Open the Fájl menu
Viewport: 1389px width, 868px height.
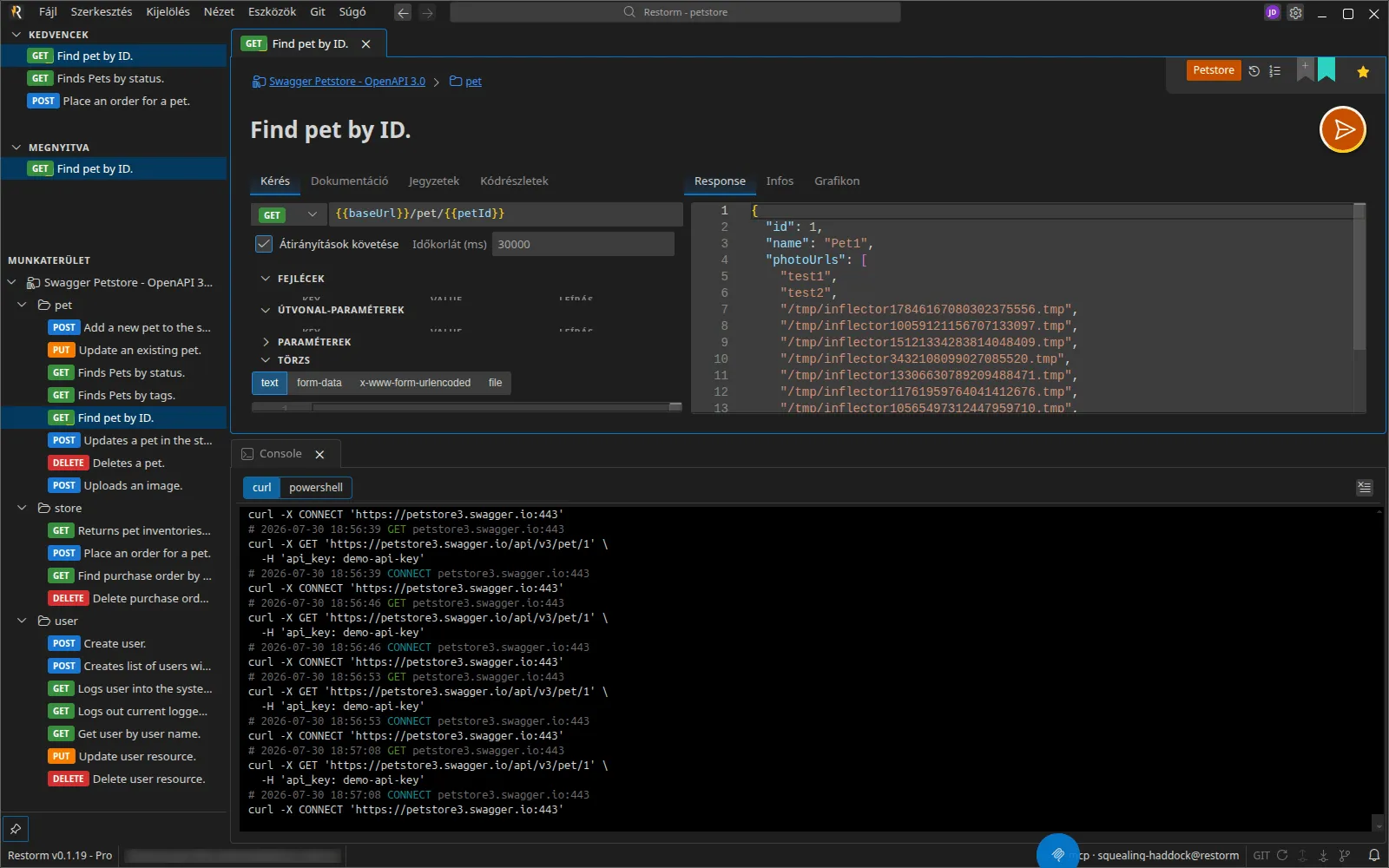pos(48,12)
